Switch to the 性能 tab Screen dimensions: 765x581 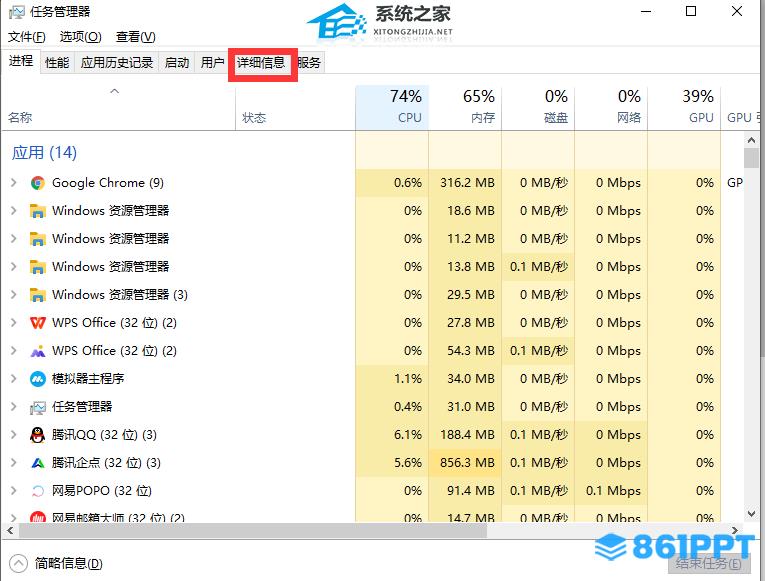(x=57, y=62)
